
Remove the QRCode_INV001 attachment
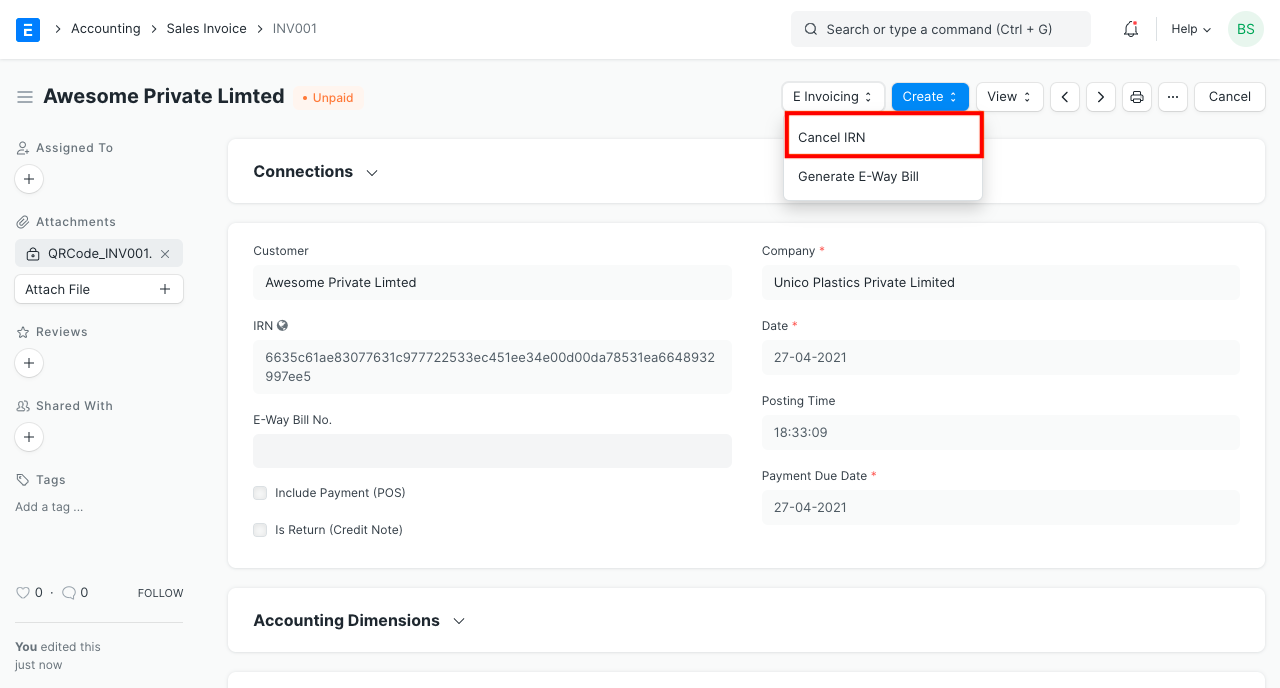pyautogui.click(x=165, y=253)
